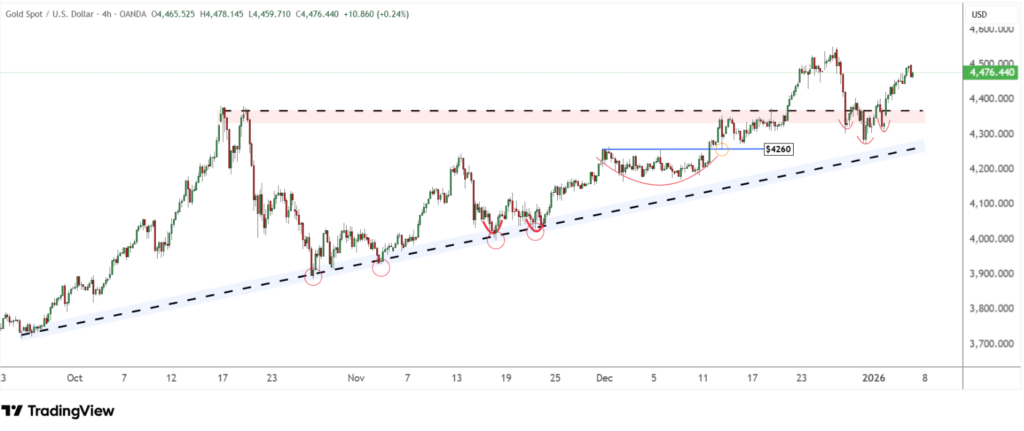Image resolution: width=1024 pixels, height=431 pixels.
Task: Click the red circle just after Nov
Action: tap(381, 266)
